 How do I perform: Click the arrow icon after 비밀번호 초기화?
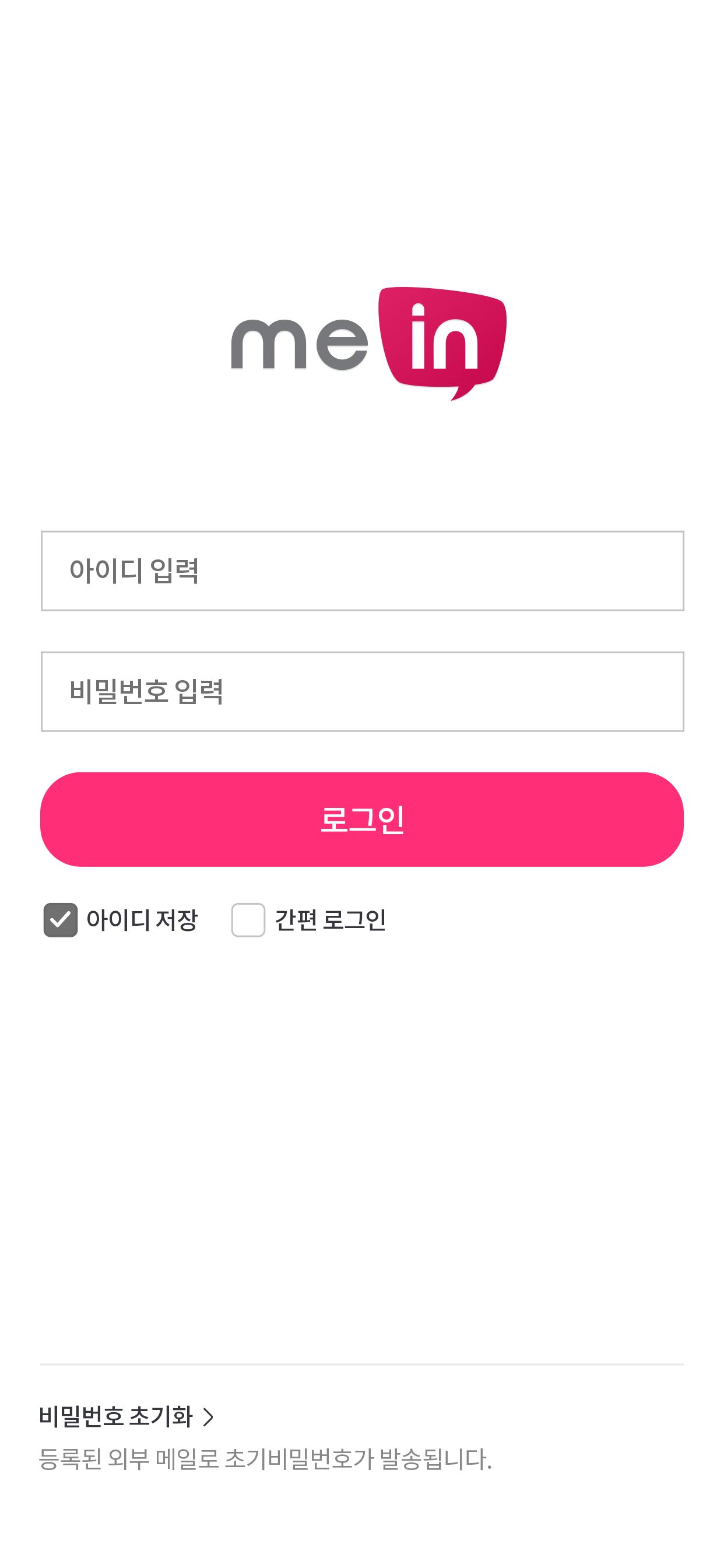[x=208, y=1417]
